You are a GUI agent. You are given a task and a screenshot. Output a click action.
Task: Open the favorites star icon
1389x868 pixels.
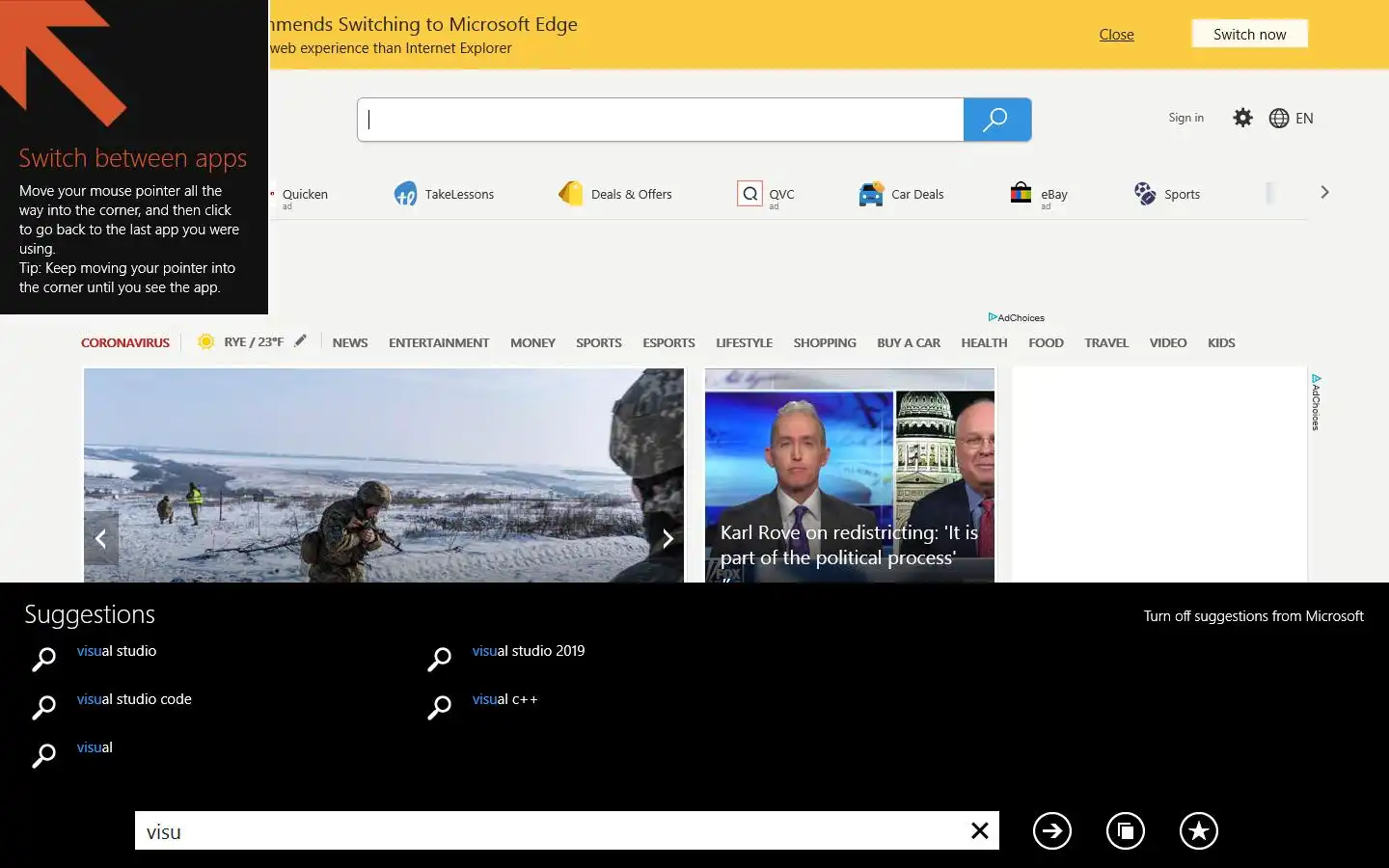(1199, 830)
